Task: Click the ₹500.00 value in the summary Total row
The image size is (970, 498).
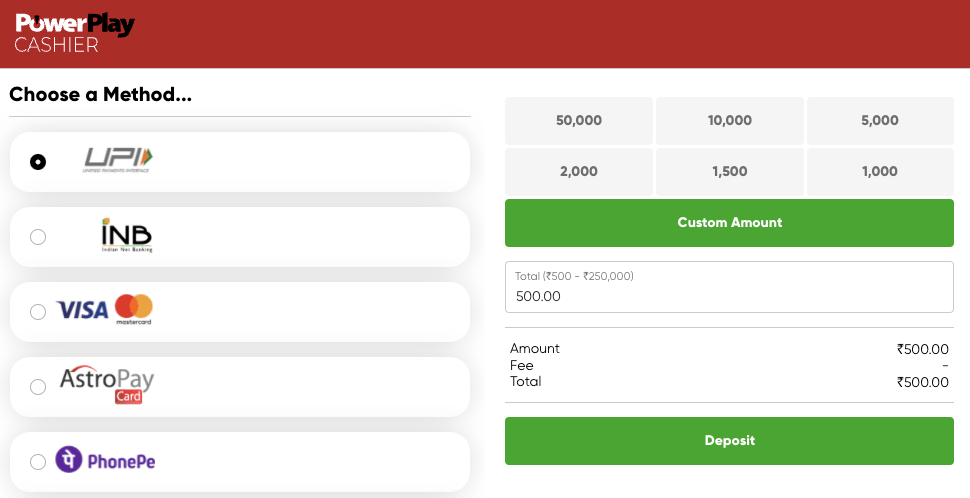Action: tap(922, 382)
